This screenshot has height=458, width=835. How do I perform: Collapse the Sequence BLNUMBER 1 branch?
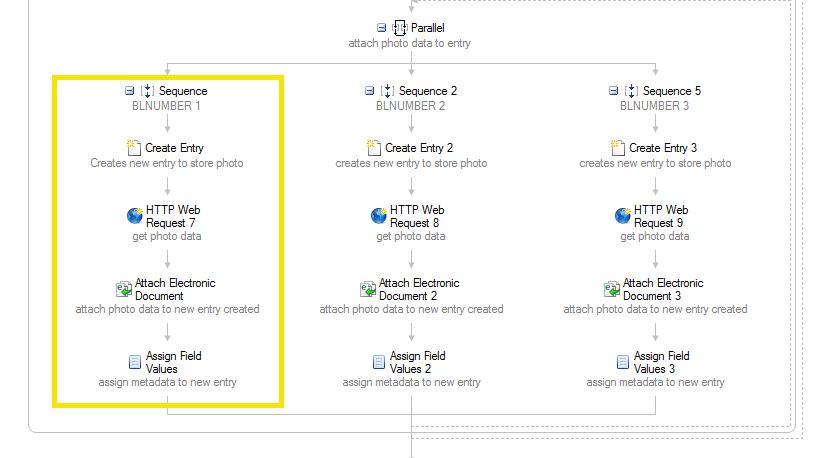coord(129,91)
